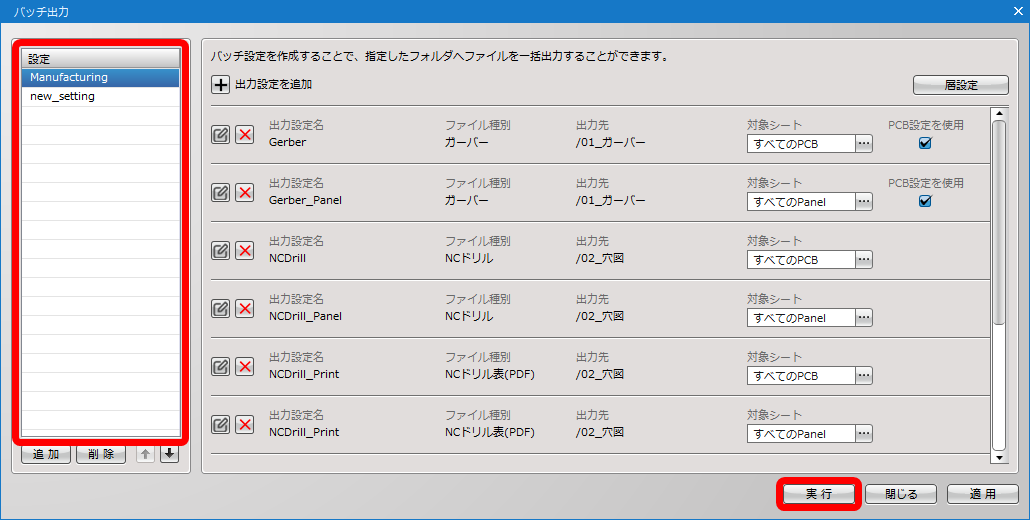Move selected setting down with arrow icon

[169, 454]
